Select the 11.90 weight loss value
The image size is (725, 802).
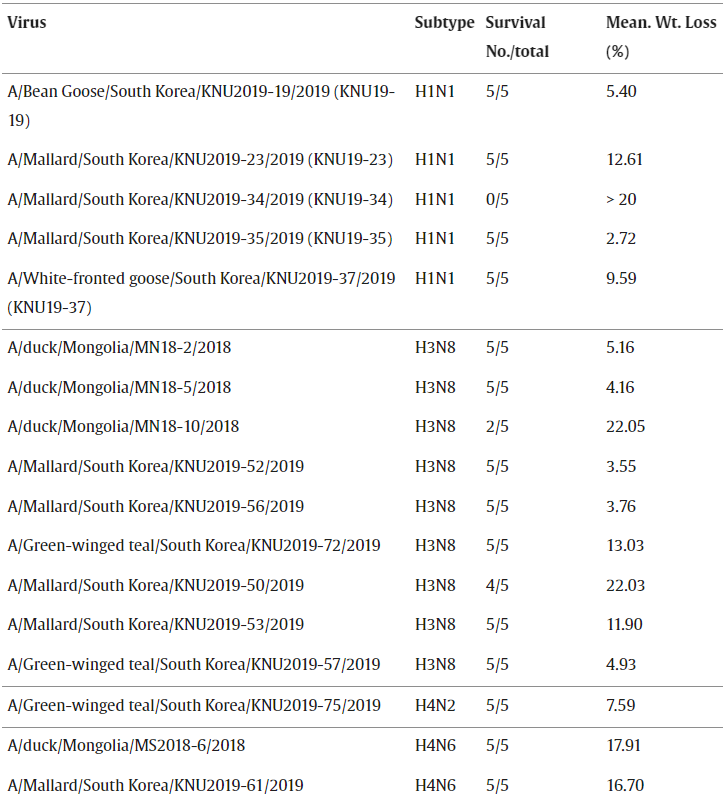tap(624, 625)
